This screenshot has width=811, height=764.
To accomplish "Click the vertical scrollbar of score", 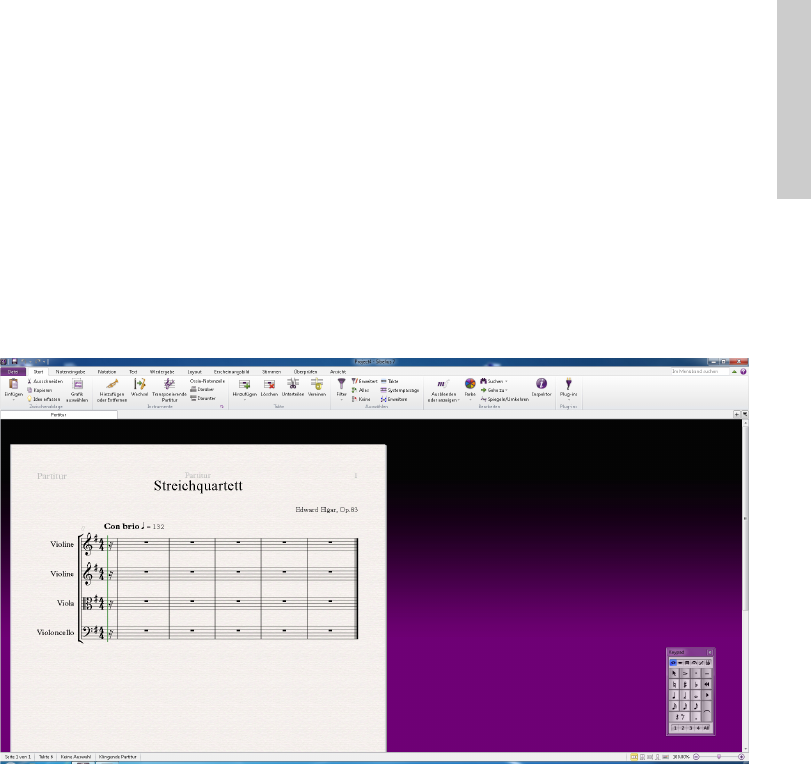I will [745, 518].
